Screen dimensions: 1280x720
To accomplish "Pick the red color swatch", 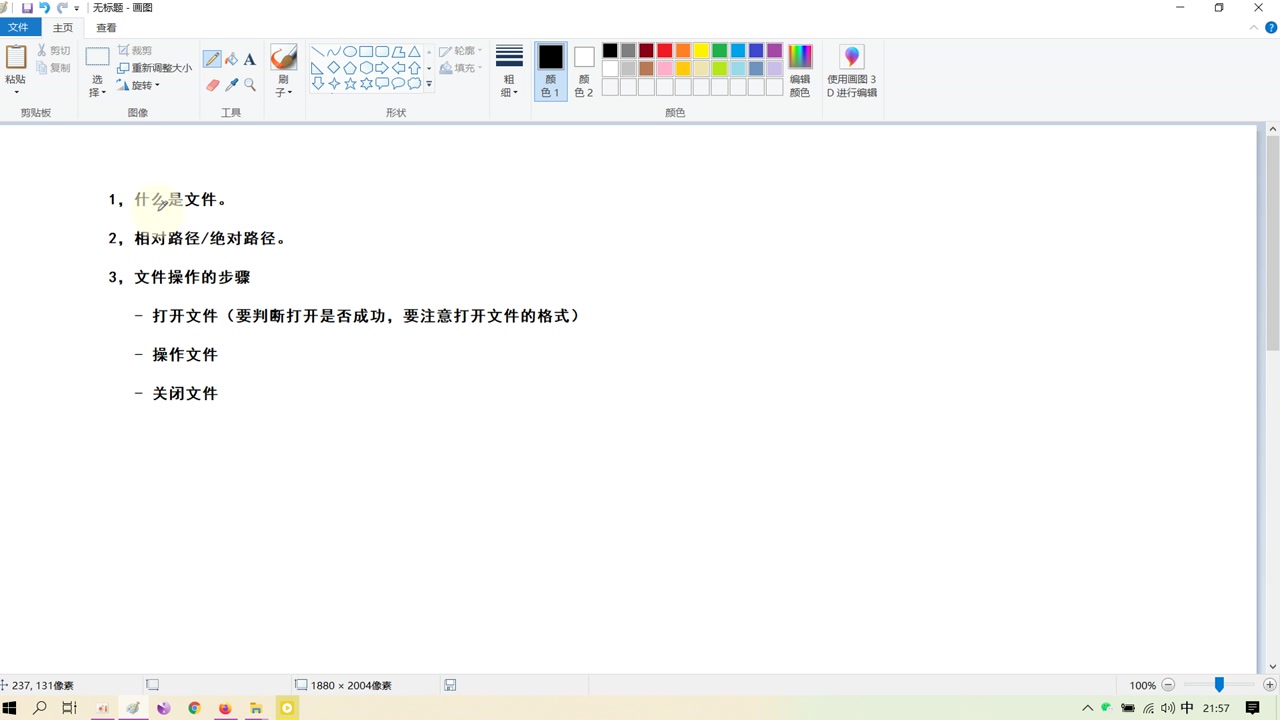I will coord(665,51).
